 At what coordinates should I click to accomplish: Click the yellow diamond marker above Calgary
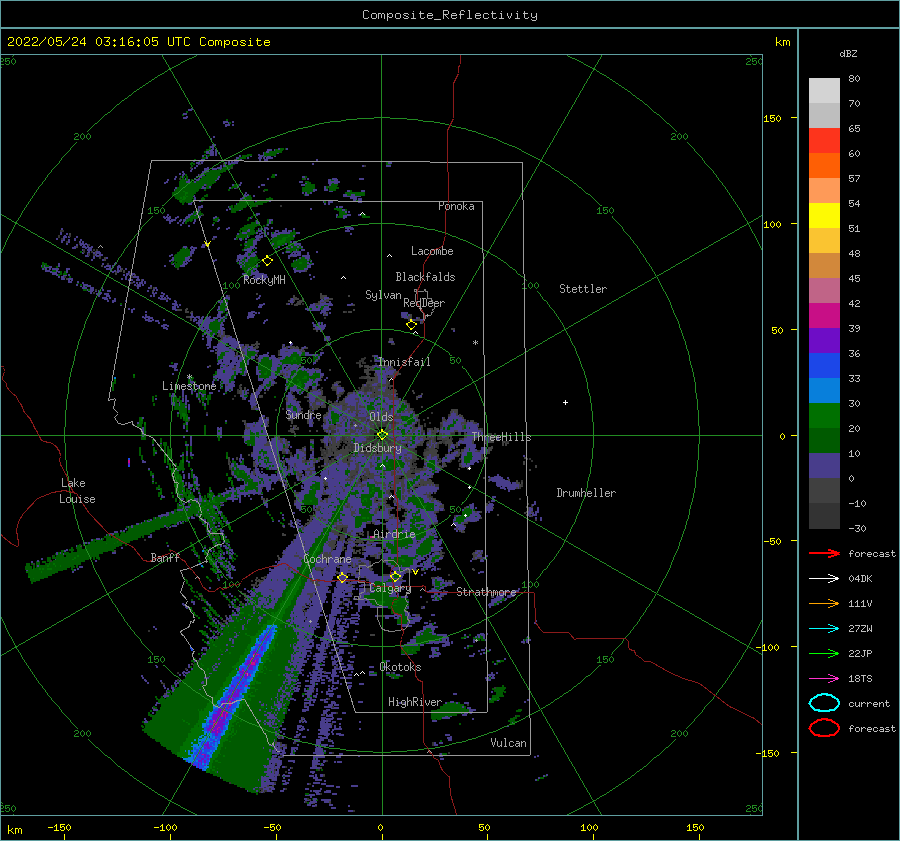tap(395, 576)
